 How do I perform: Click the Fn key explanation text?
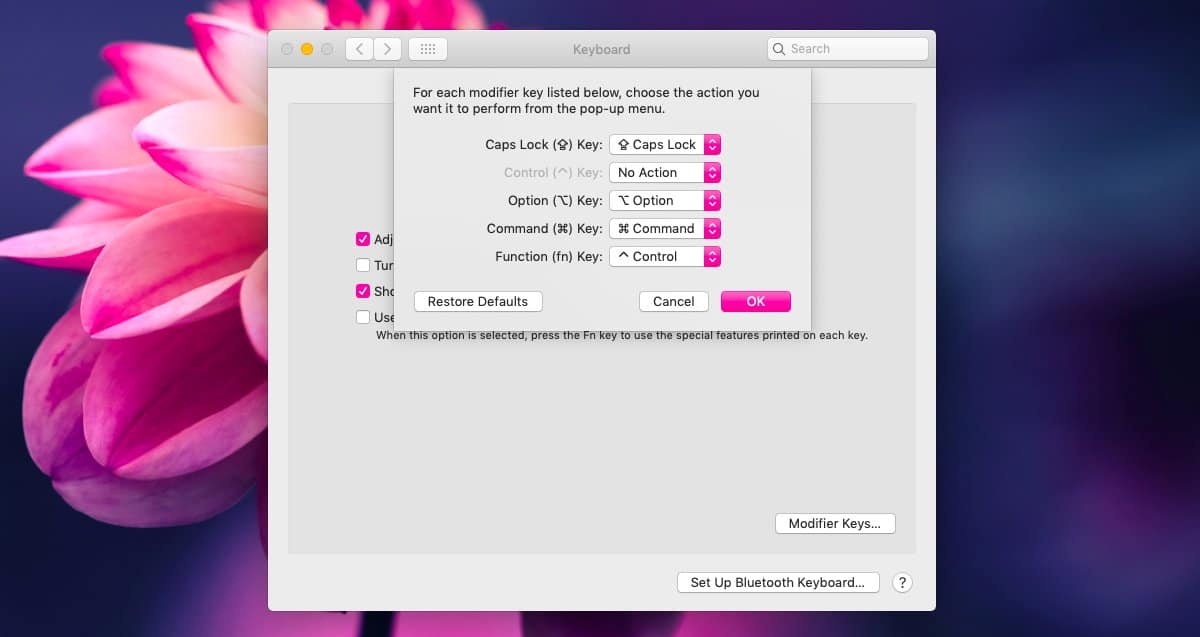click(622, 336)
